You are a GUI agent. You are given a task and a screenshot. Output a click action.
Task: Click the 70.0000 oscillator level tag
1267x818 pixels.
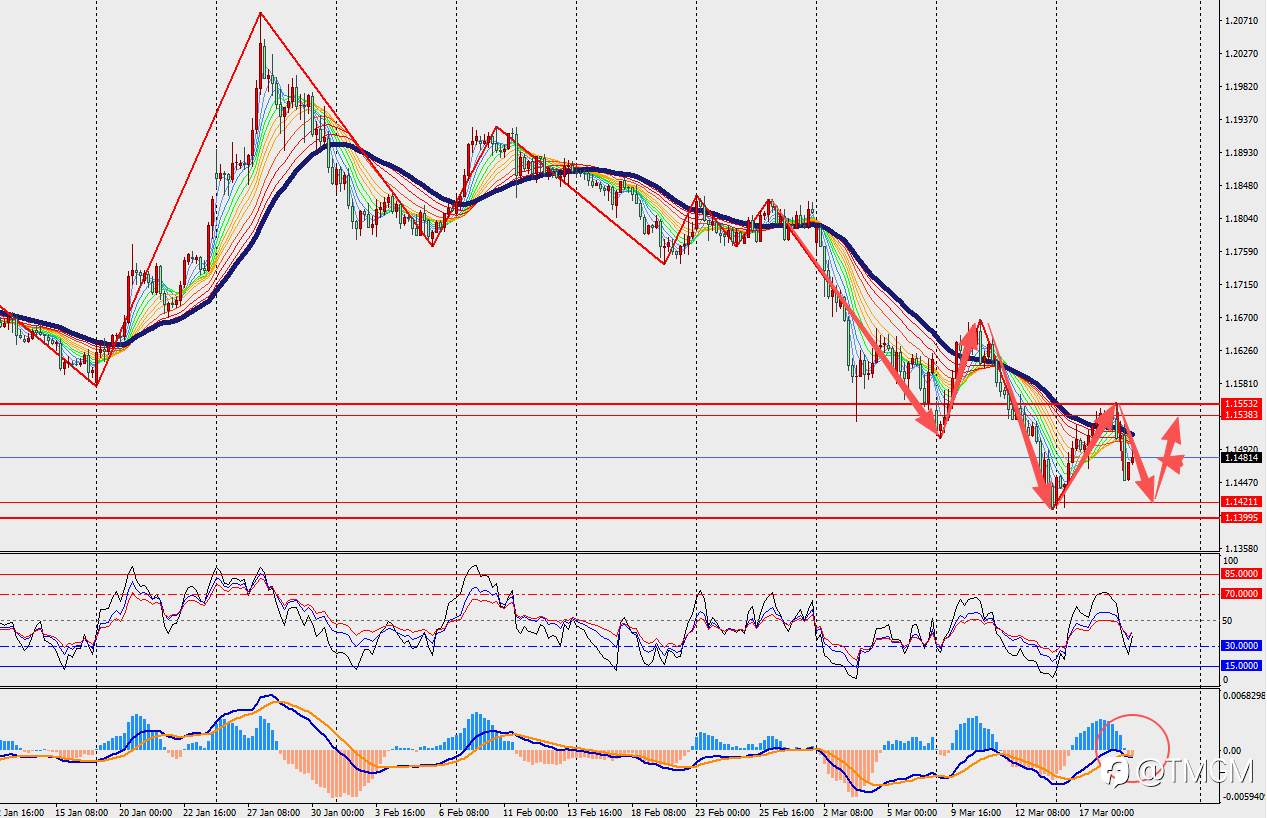pos(1242,594)
